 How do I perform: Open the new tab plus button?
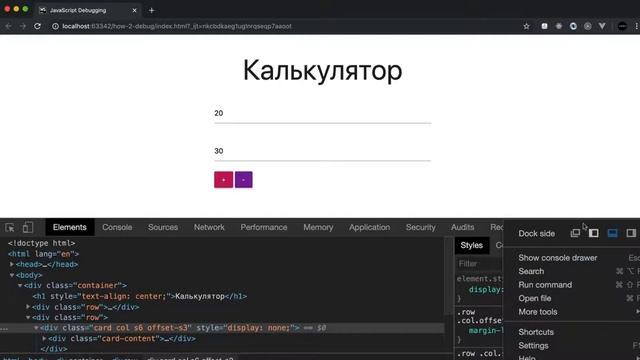(151, 11)
